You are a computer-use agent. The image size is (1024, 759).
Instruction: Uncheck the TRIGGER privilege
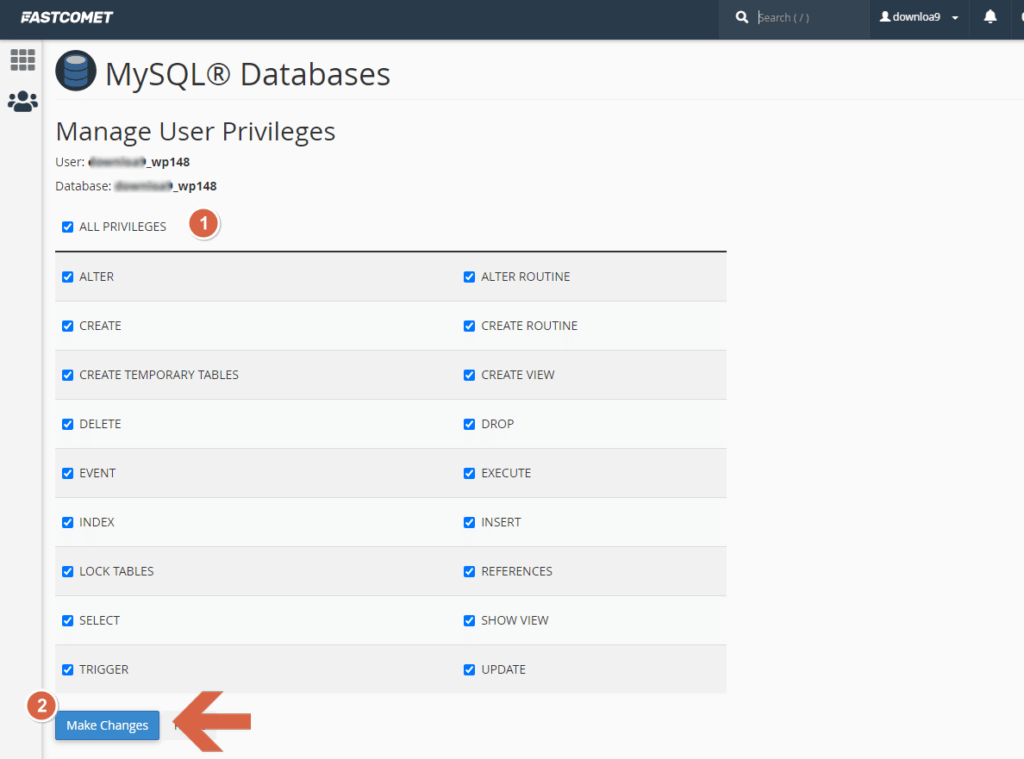[68, 670]
